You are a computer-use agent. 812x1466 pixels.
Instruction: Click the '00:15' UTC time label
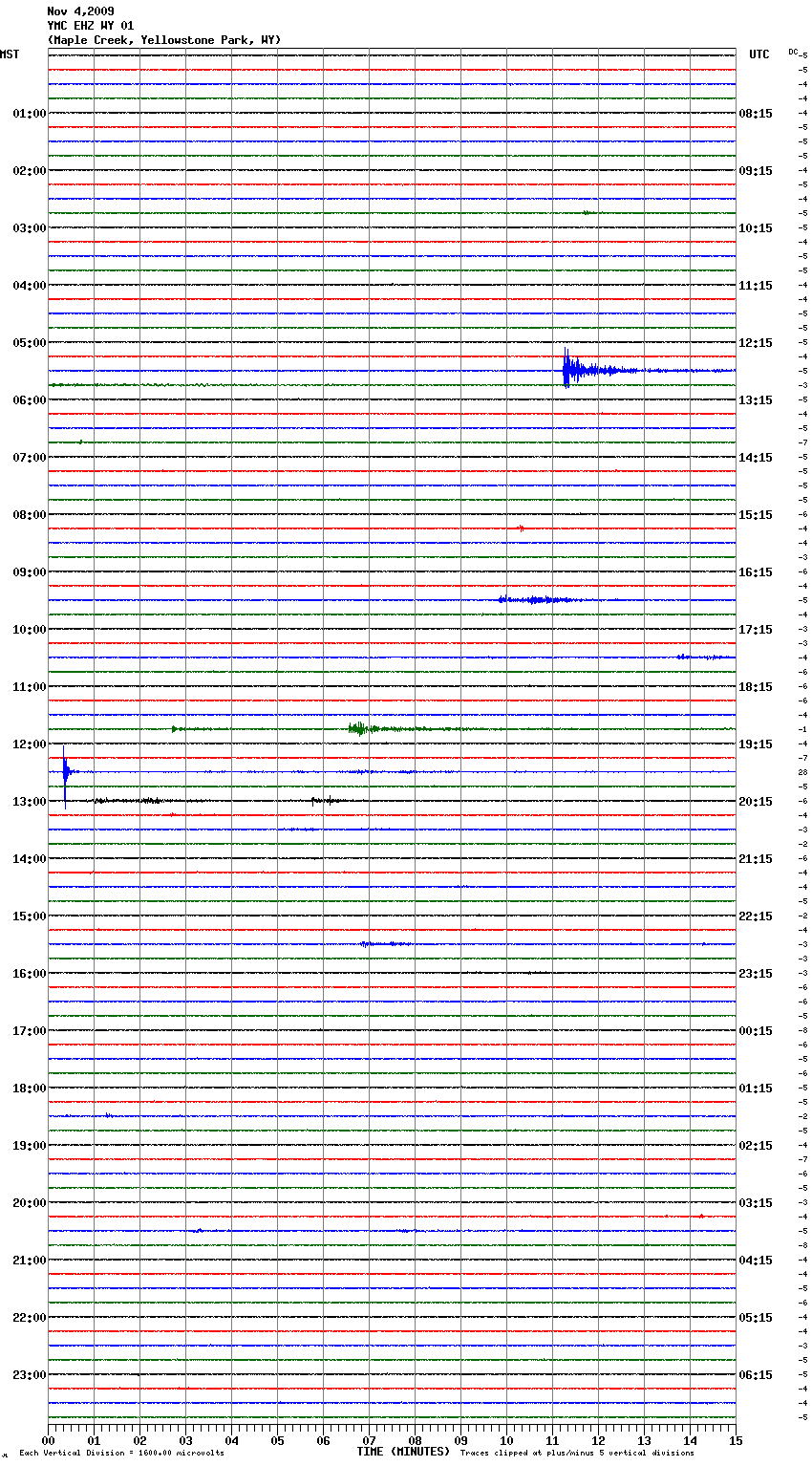pyautogui.click(x=756, y=1031)
